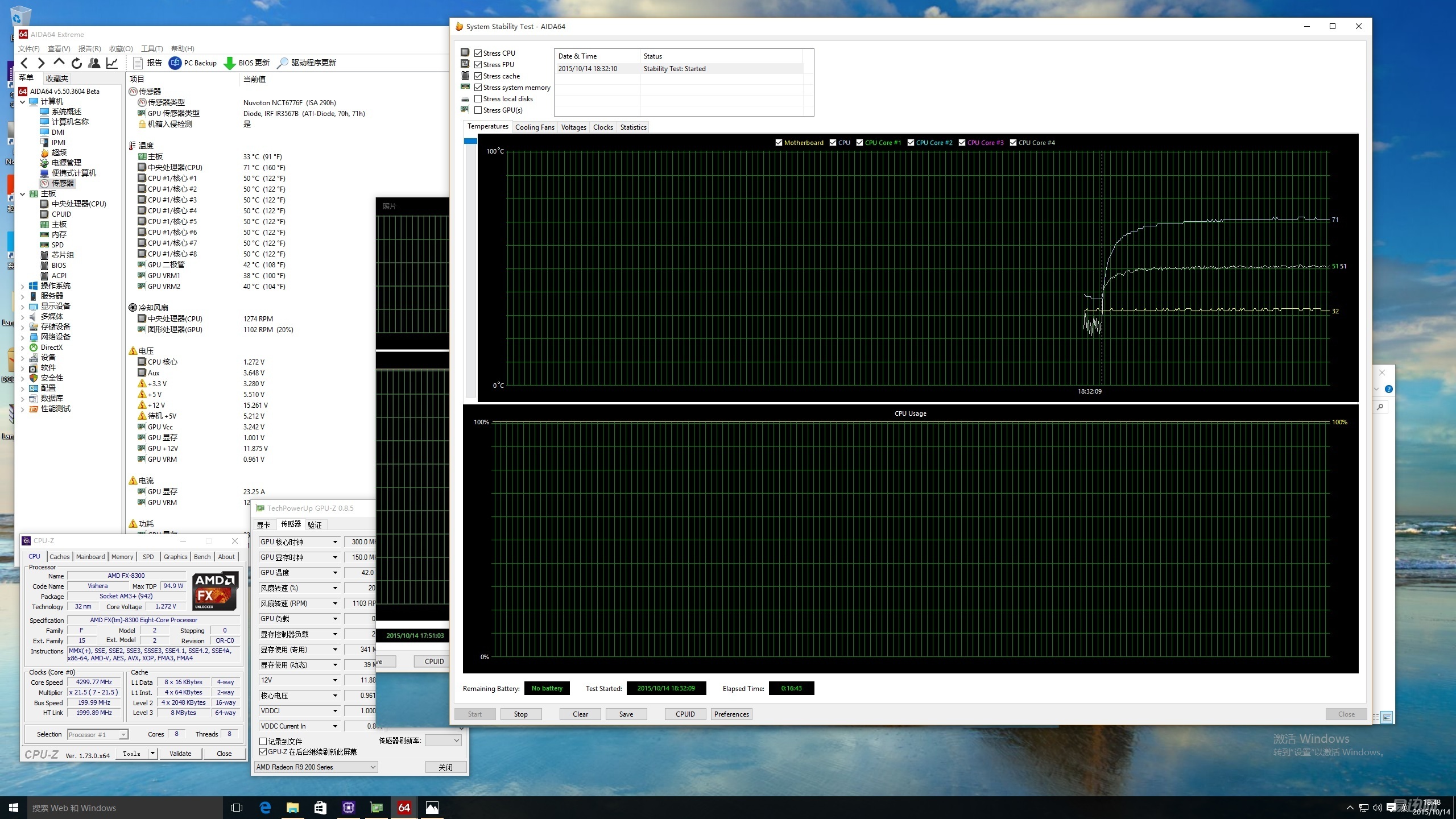Open the Mainboard tab in CPU-Z
1456x819 pixels.
point(90,557)
